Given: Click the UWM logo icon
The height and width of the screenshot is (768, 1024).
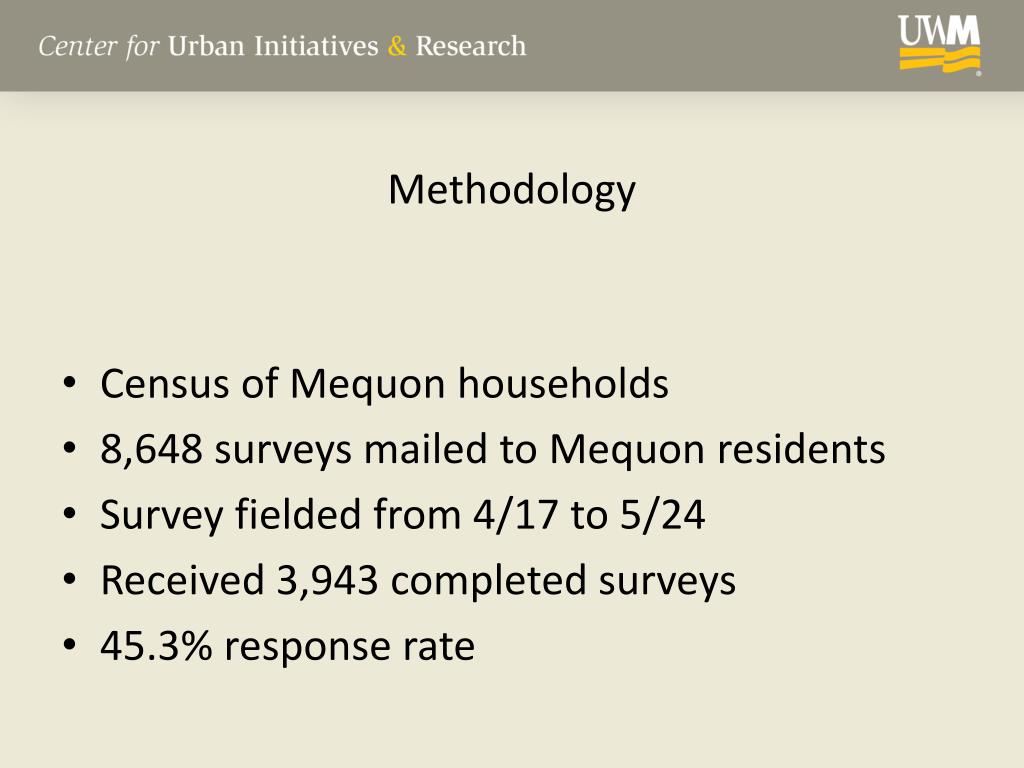Looking at the screenshot, I should coord(940,44).
